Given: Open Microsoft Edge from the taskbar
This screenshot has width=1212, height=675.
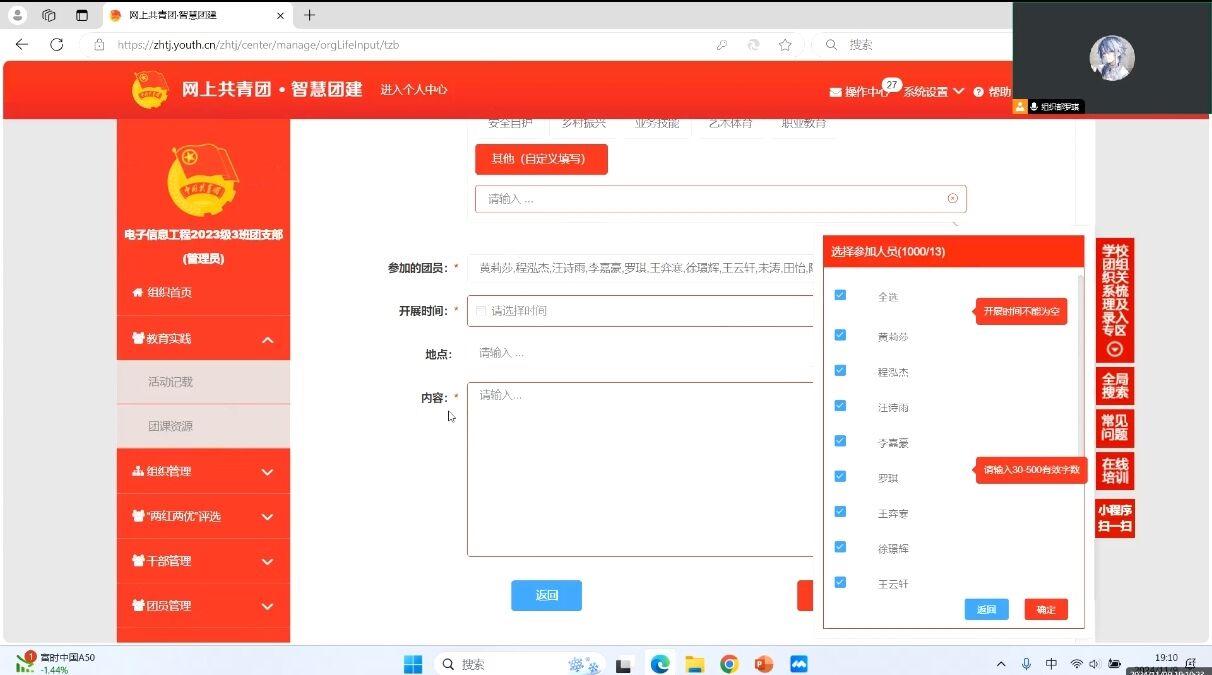Looking at the screenshot, I should [660, 664].
